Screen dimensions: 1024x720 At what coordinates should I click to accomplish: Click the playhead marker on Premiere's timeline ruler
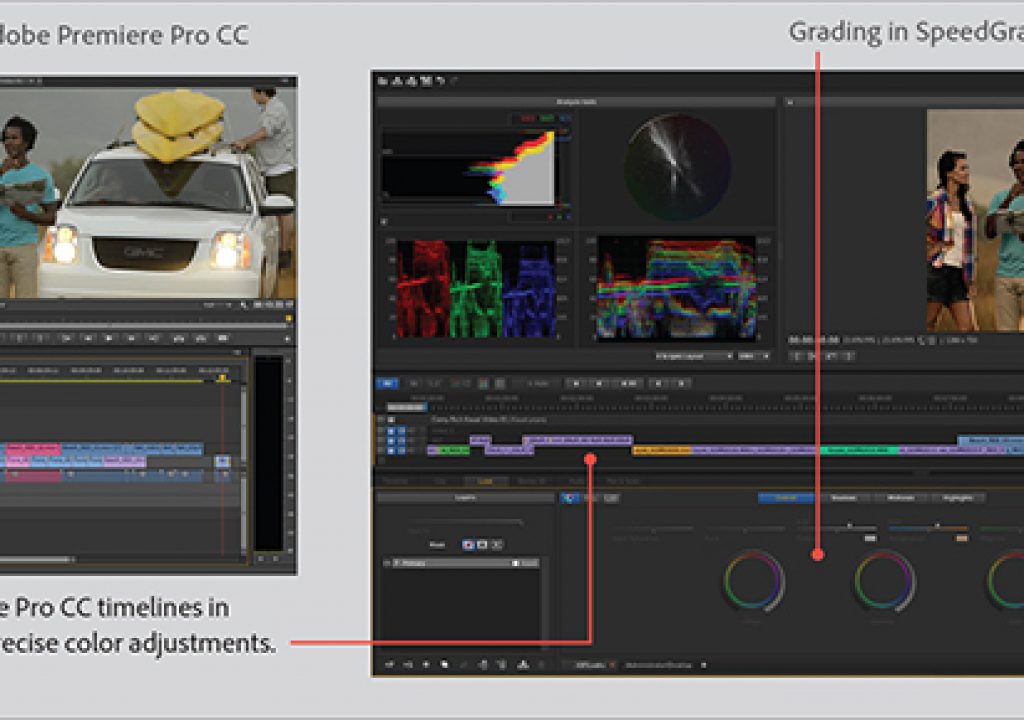(223, 378)
